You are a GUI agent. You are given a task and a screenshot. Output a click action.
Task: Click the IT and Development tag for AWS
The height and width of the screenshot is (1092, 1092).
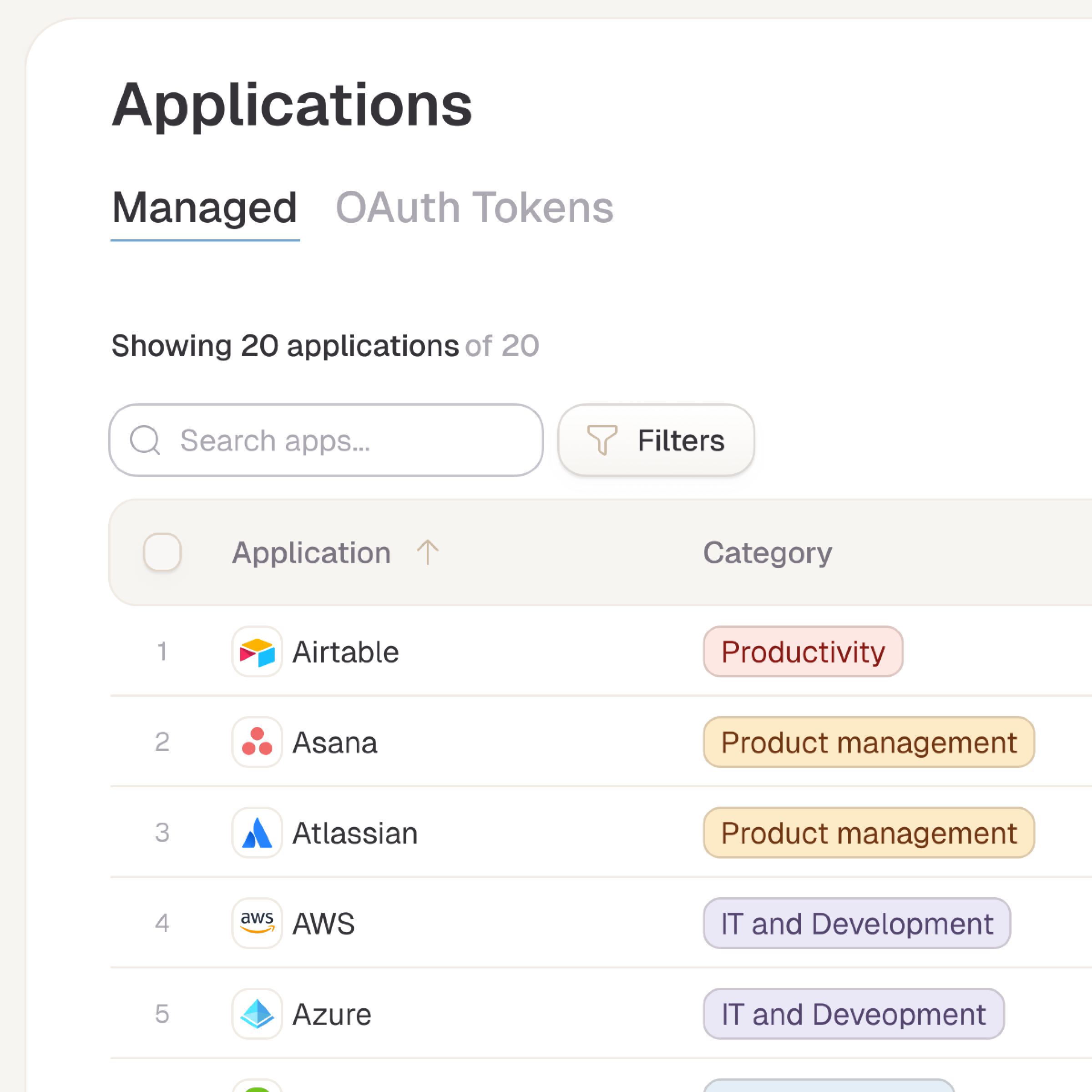pyautogui.click(x=856, y=923)
